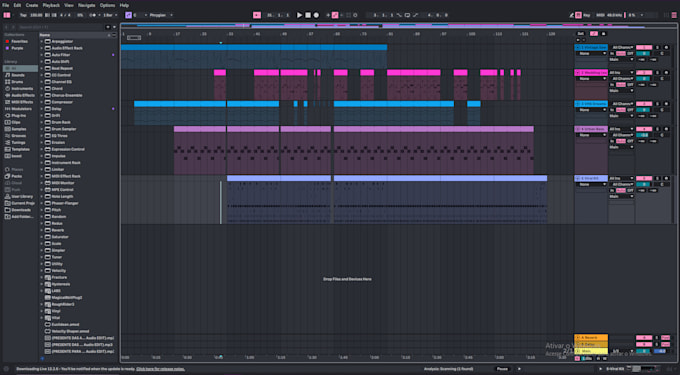The width and height of the screenshot is (680, 375).
Task: Toggle the Follow playback button
Action: [257, 15]
